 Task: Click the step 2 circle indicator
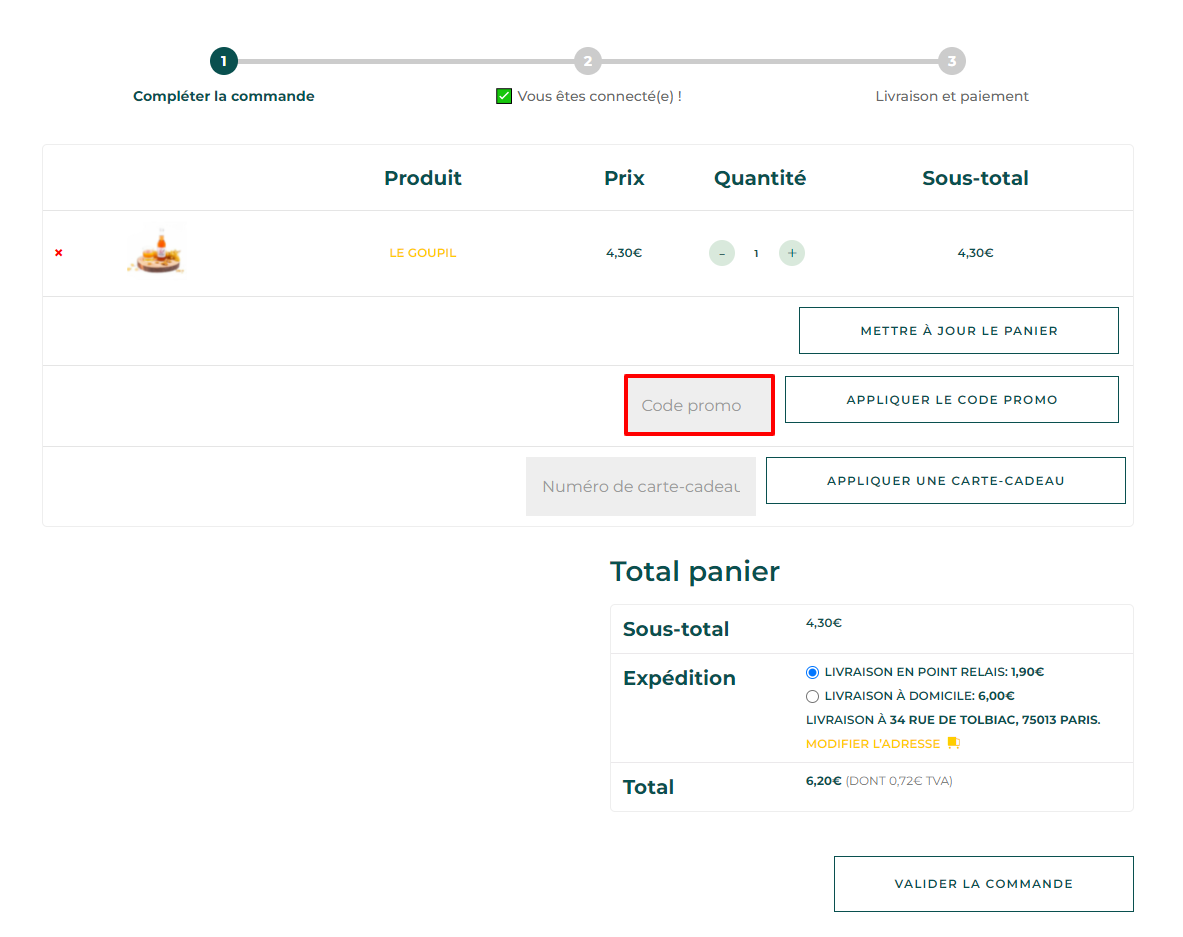(x=588, y=61)
